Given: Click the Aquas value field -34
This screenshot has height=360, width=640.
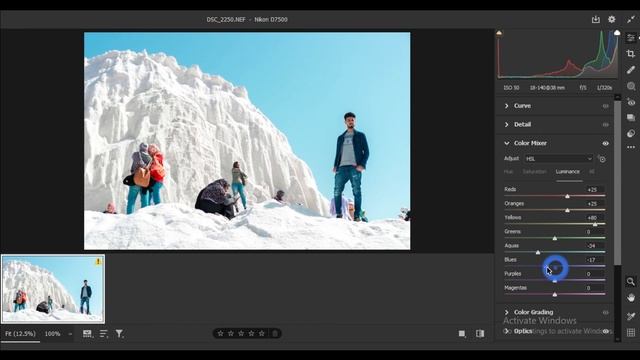Looking at the screenshot, I should pos(592,246).
